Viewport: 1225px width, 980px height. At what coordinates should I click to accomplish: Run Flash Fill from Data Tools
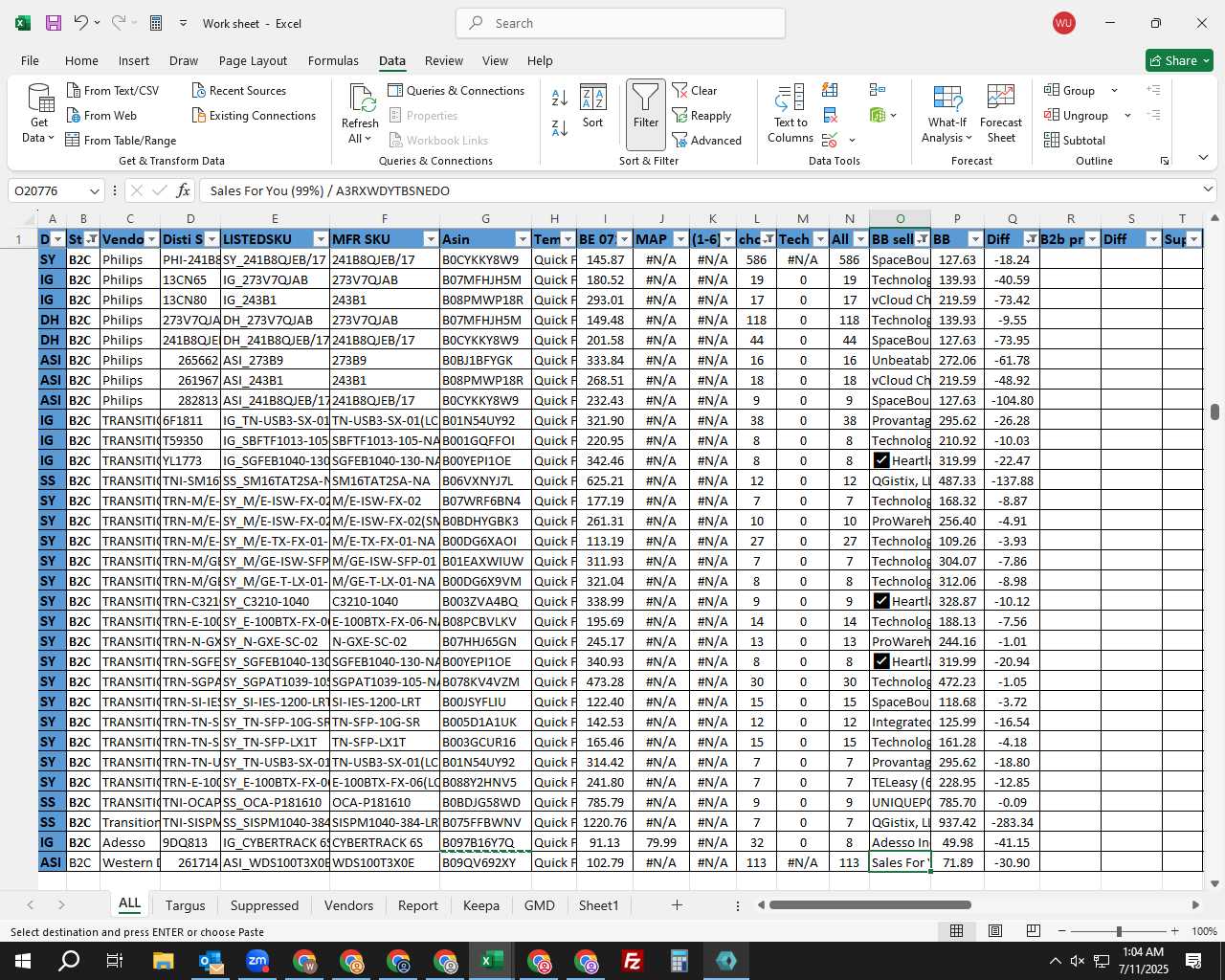[x=830, y=90]
